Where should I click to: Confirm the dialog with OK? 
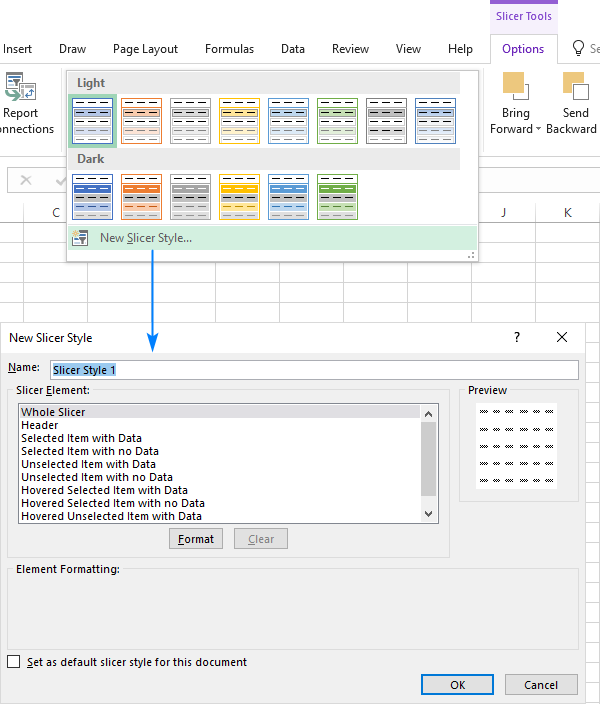(457, 685)
